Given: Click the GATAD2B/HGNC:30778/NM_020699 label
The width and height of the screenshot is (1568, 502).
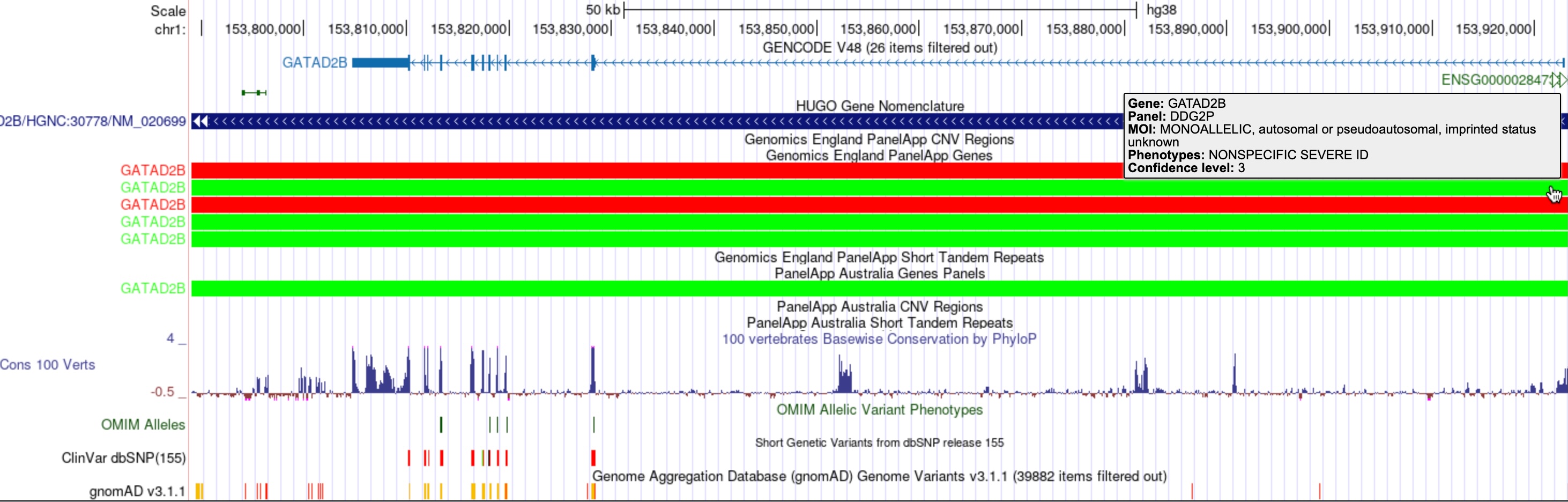Looking at the screenshot, I should [91, 122].
